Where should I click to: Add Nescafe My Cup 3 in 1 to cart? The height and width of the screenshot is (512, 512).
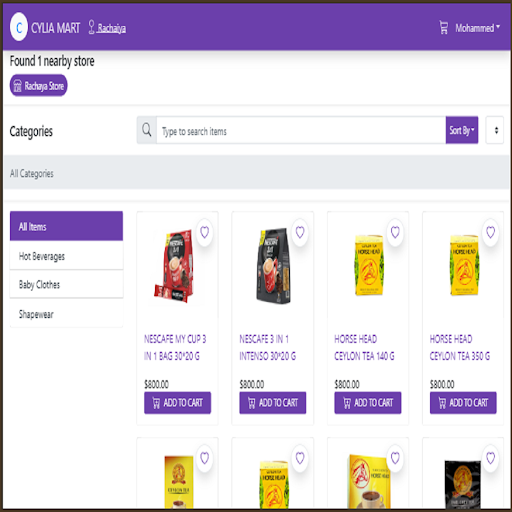tap(177, 403)
